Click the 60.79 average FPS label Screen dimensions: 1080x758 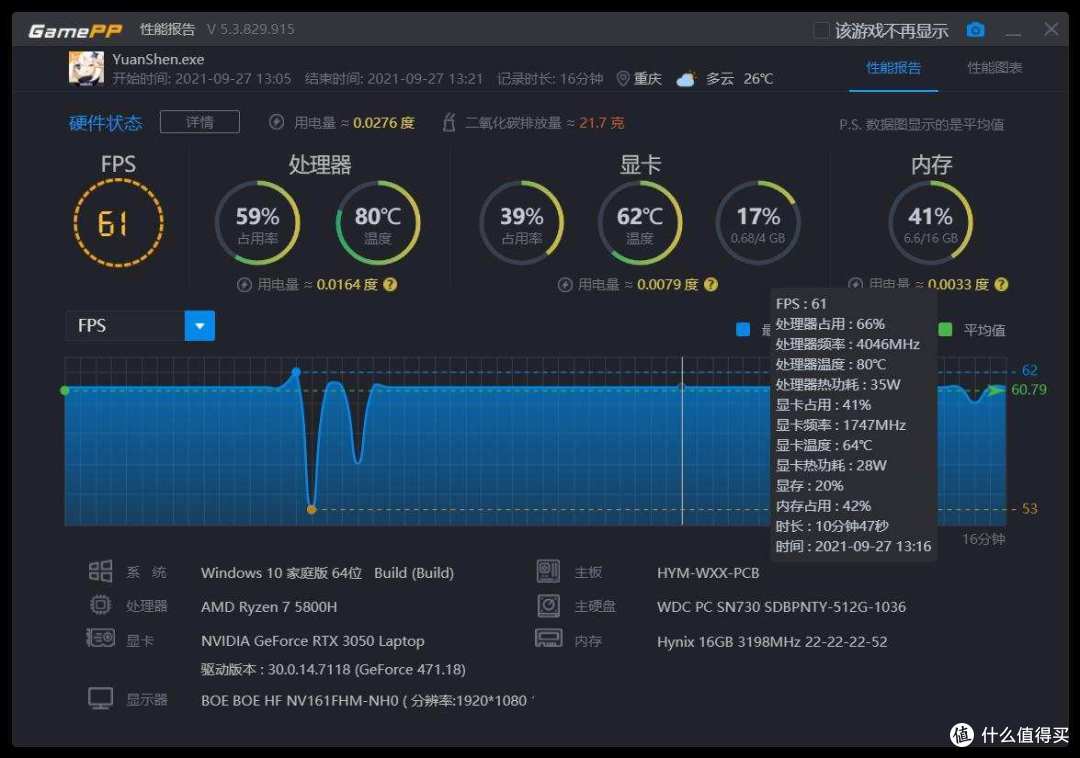(x=1028, y=390)
